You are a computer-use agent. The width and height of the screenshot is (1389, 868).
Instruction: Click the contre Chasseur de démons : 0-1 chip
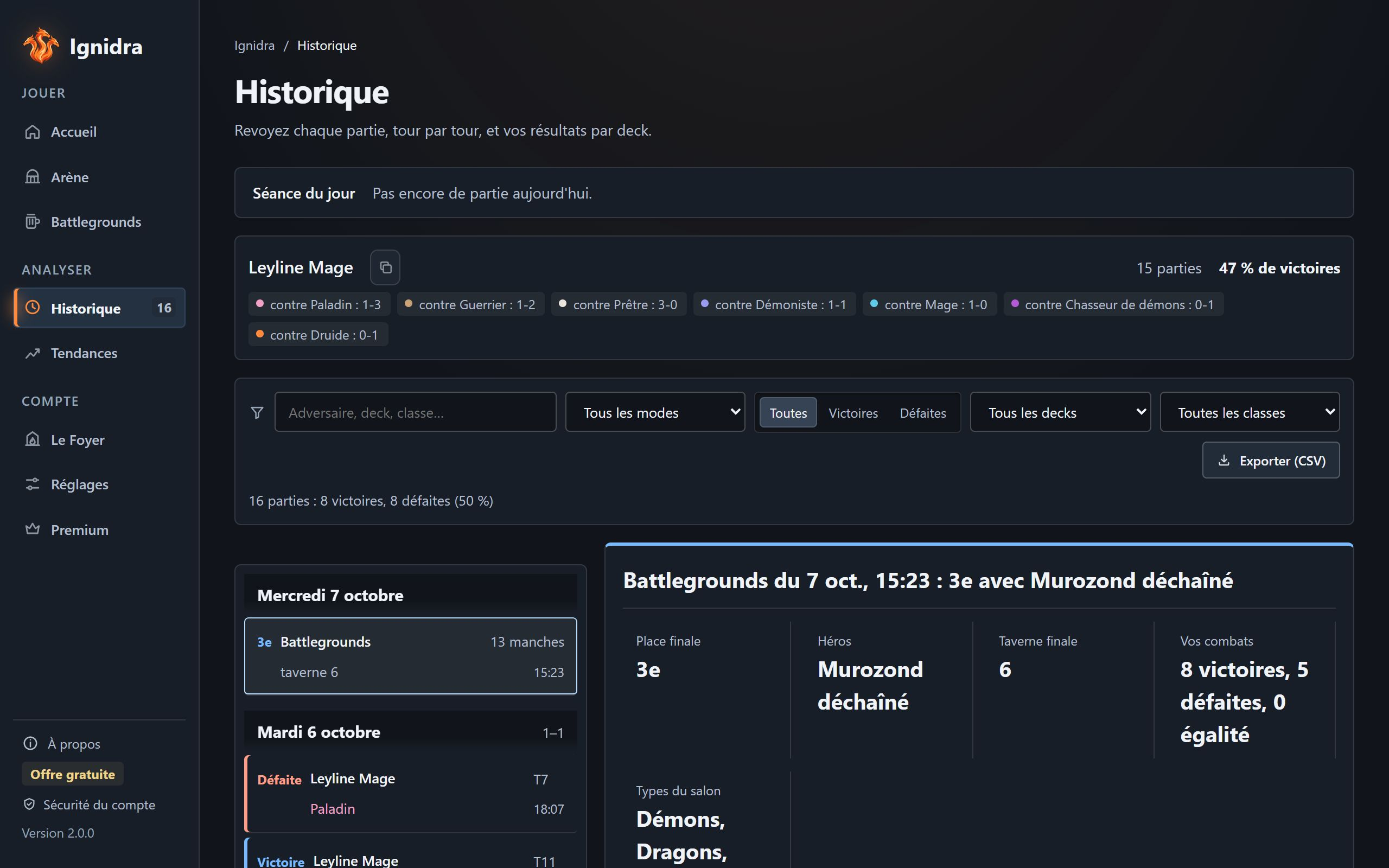click(x=1113, y=304)
